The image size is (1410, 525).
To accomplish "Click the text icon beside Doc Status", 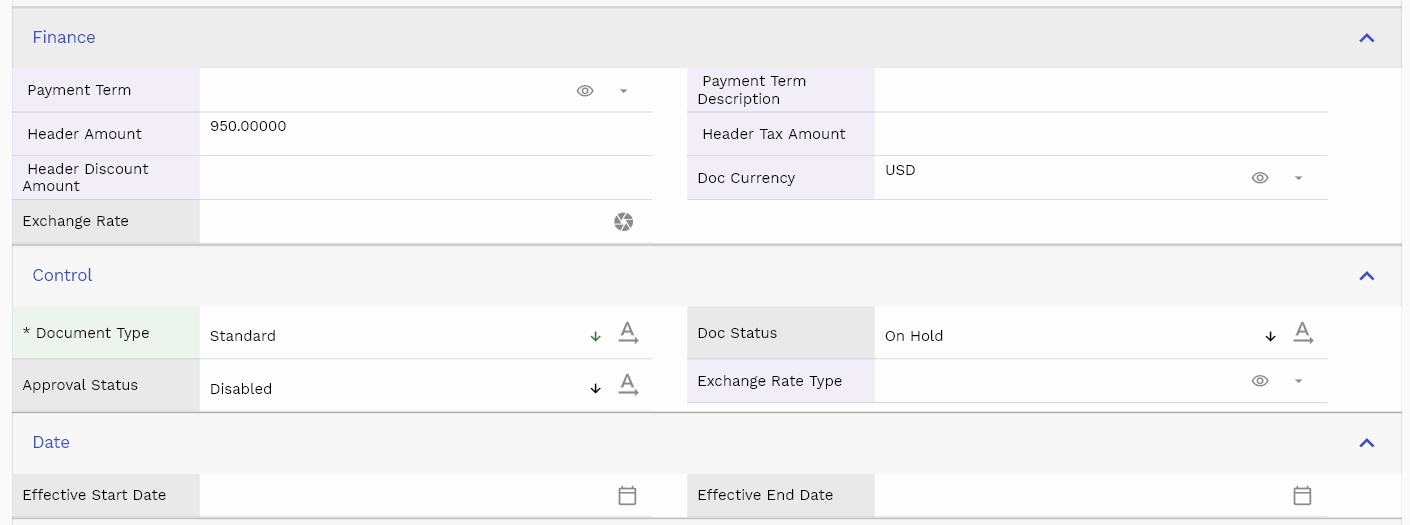I will (1303, 333).
